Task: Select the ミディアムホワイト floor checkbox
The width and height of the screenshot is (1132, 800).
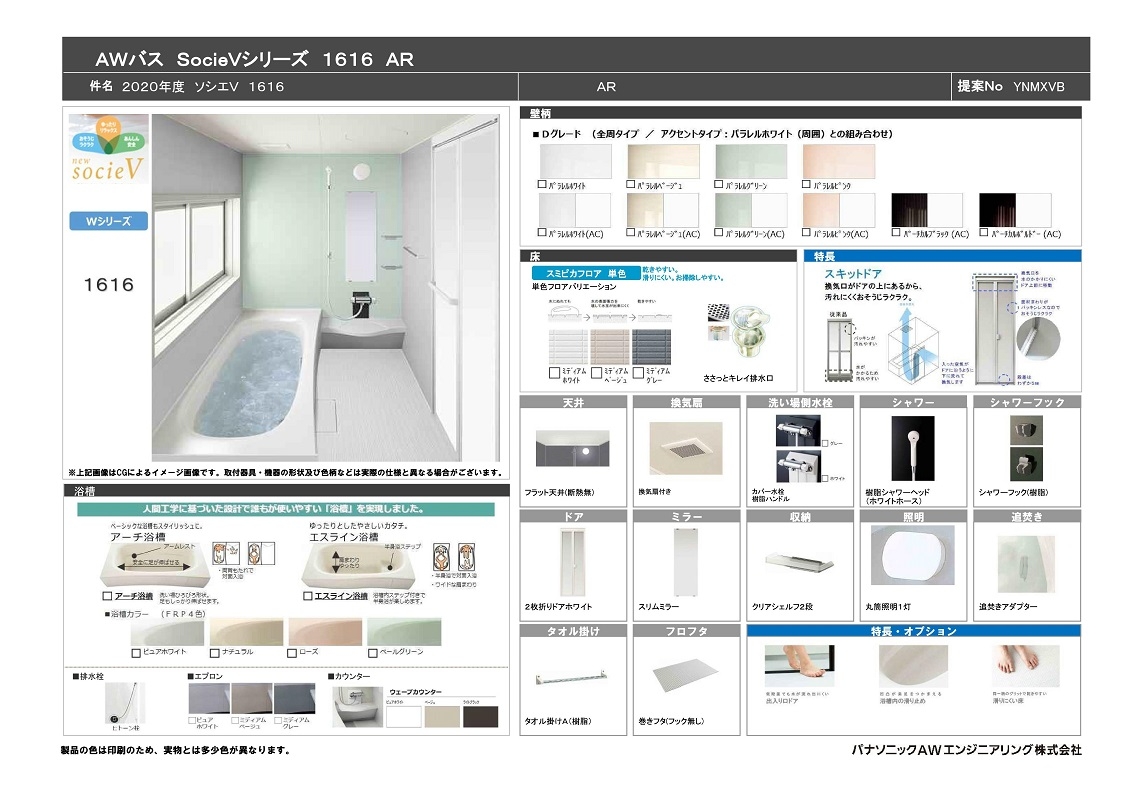Action: pyautogui.click(x=554, y=373)
